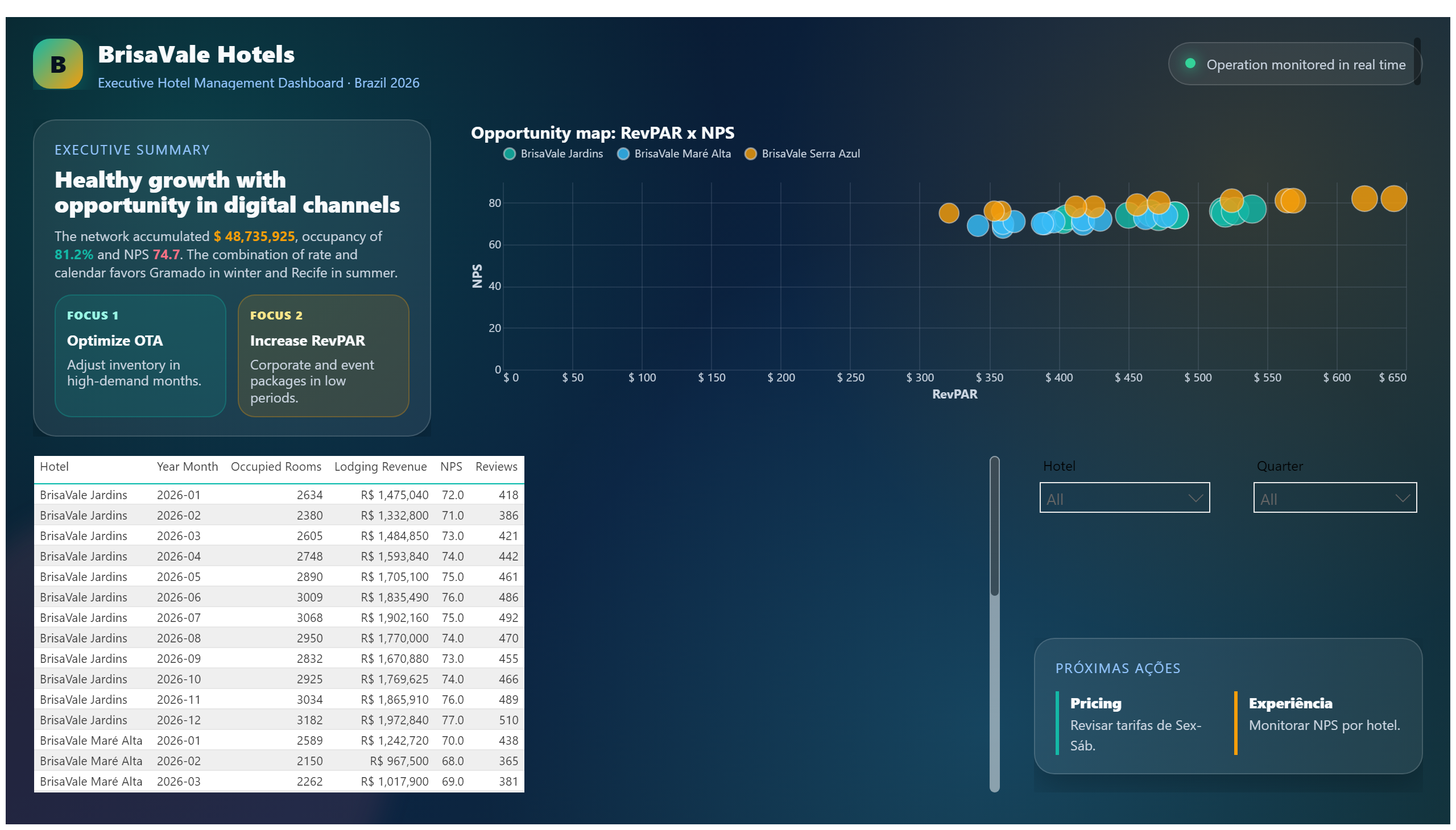The height and width of the screenshot is (830, 1456).
Task: Click the Pricing action item
Action: click(x=1136, y=723)
